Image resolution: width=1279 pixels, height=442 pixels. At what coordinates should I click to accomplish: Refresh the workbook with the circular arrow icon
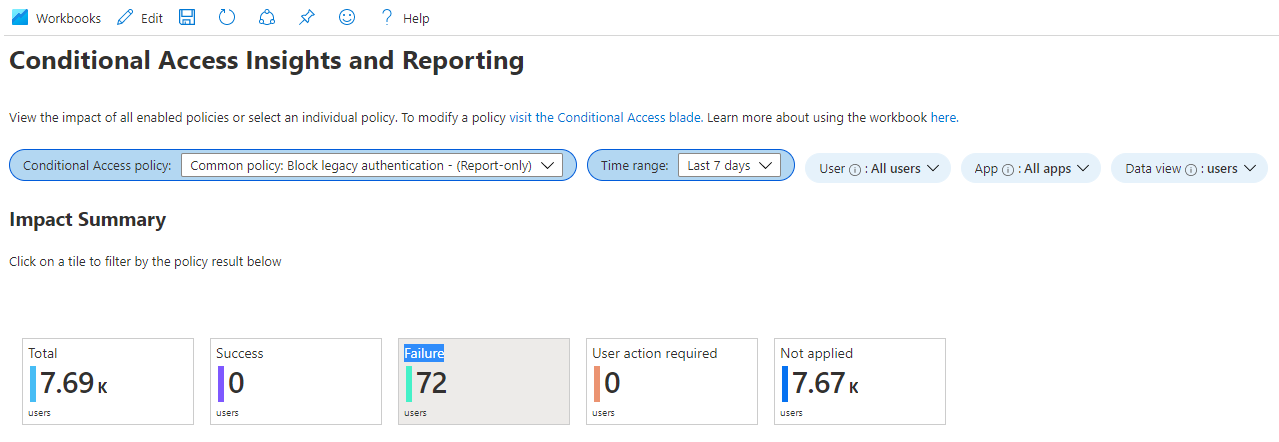[x=227, y=18]
